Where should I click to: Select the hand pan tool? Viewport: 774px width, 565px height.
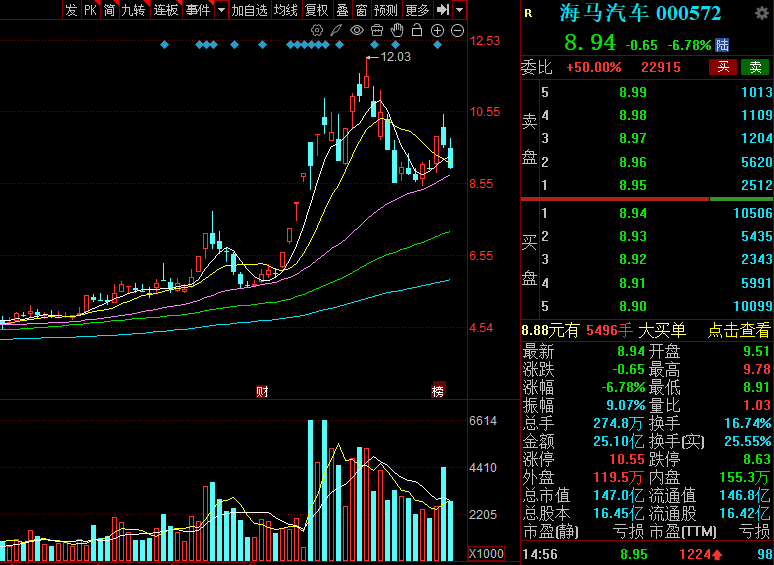coord(397,31)
